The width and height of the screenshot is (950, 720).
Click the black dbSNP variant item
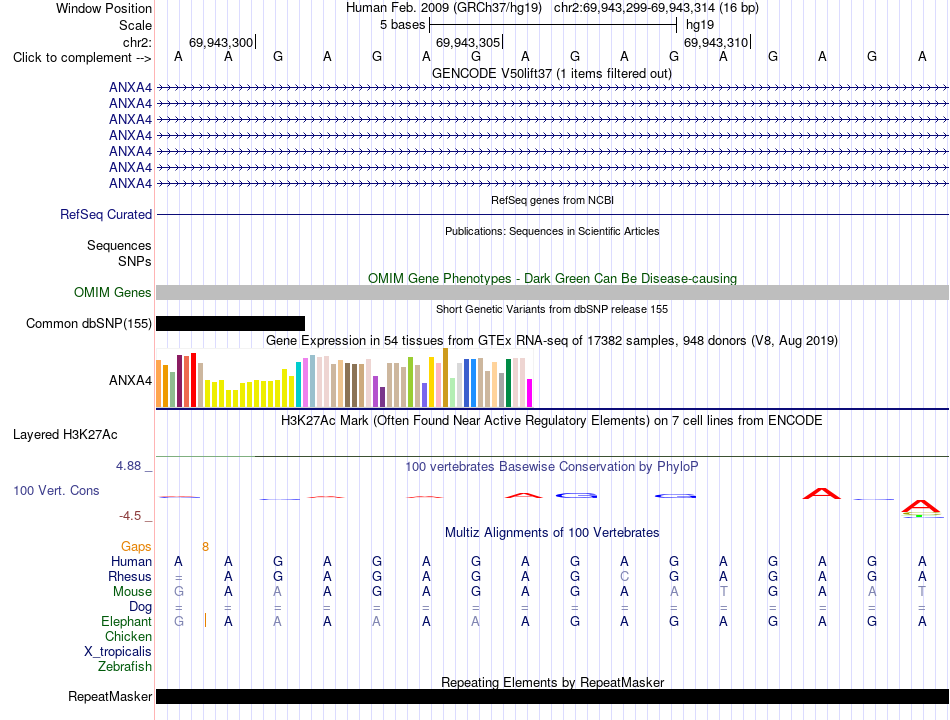pos(230,324)
